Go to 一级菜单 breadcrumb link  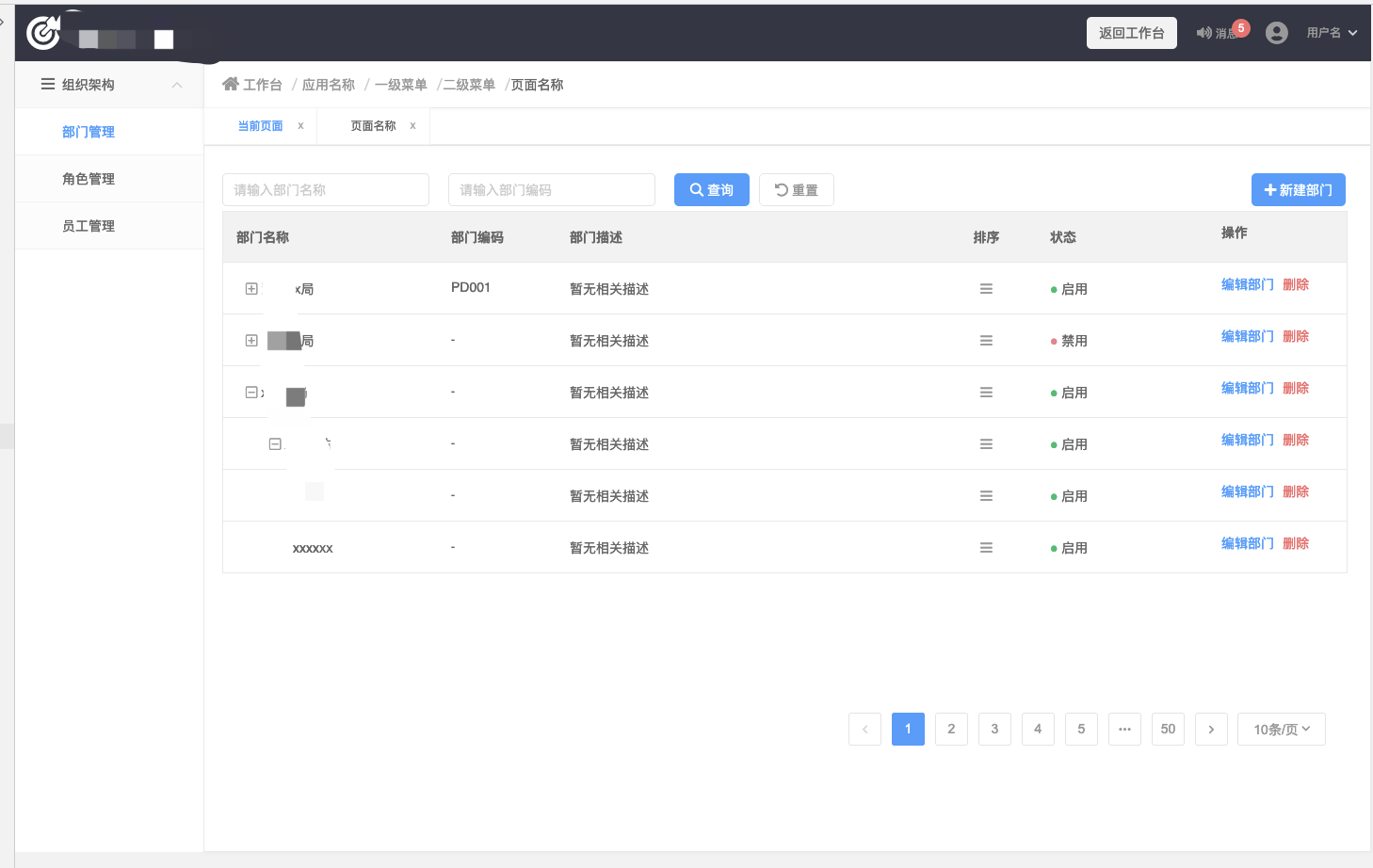401,85
